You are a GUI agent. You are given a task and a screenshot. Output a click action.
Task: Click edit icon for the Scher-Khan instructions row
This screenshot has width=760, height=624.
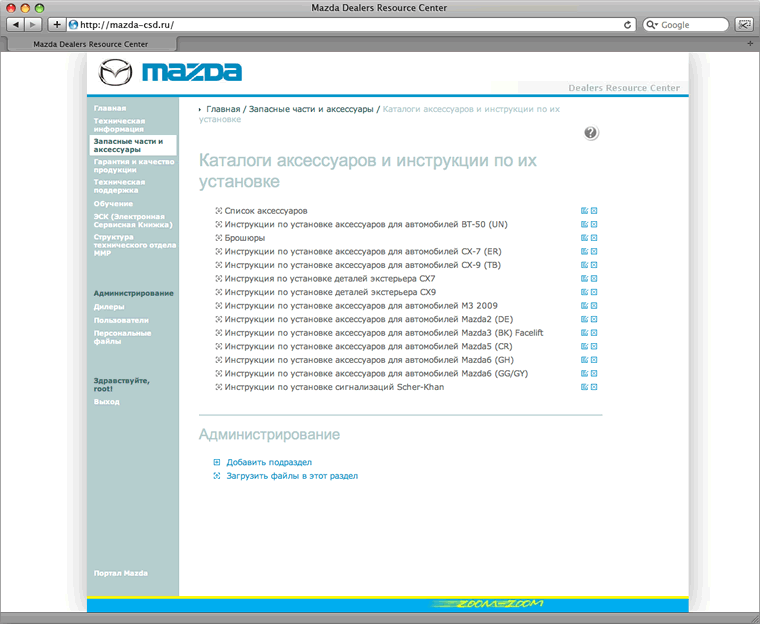pyautogui.click(x=584, y=386)
